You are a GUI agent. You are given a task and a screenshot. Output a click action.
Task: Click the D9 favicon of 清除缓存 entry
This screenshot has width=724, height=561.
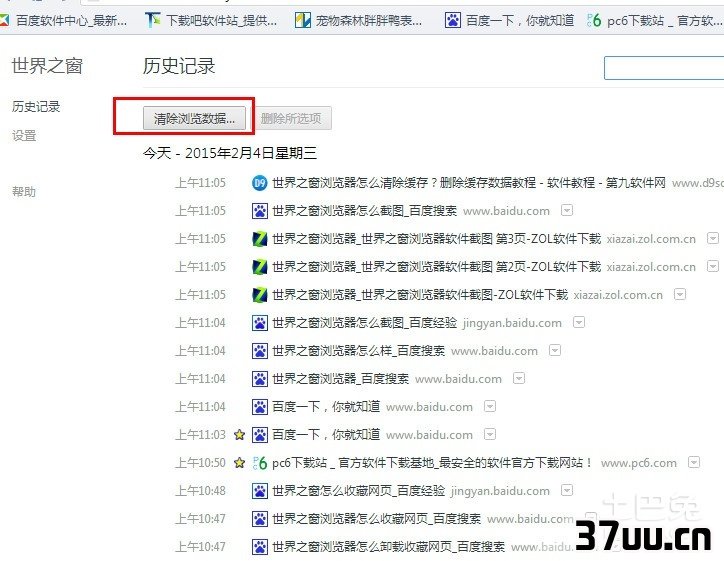[x=259, y=183]
